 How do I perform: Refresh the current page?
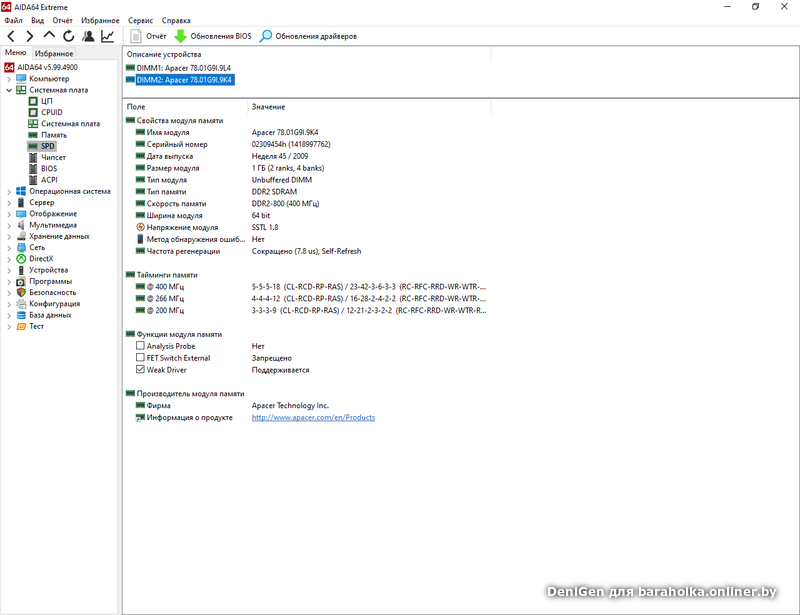tap(68, 36)
